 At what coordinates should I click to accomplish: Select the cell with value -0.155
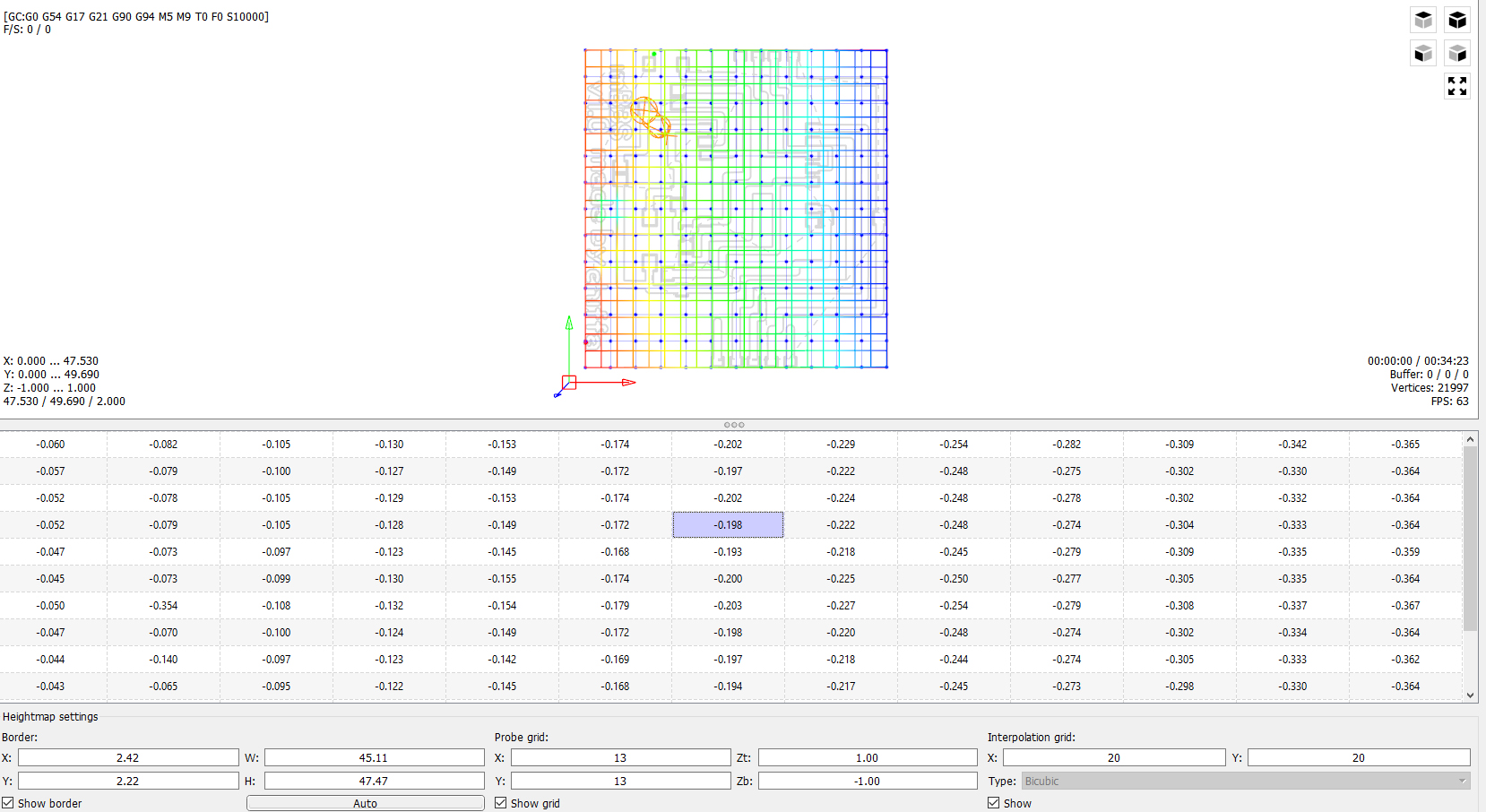502,579
